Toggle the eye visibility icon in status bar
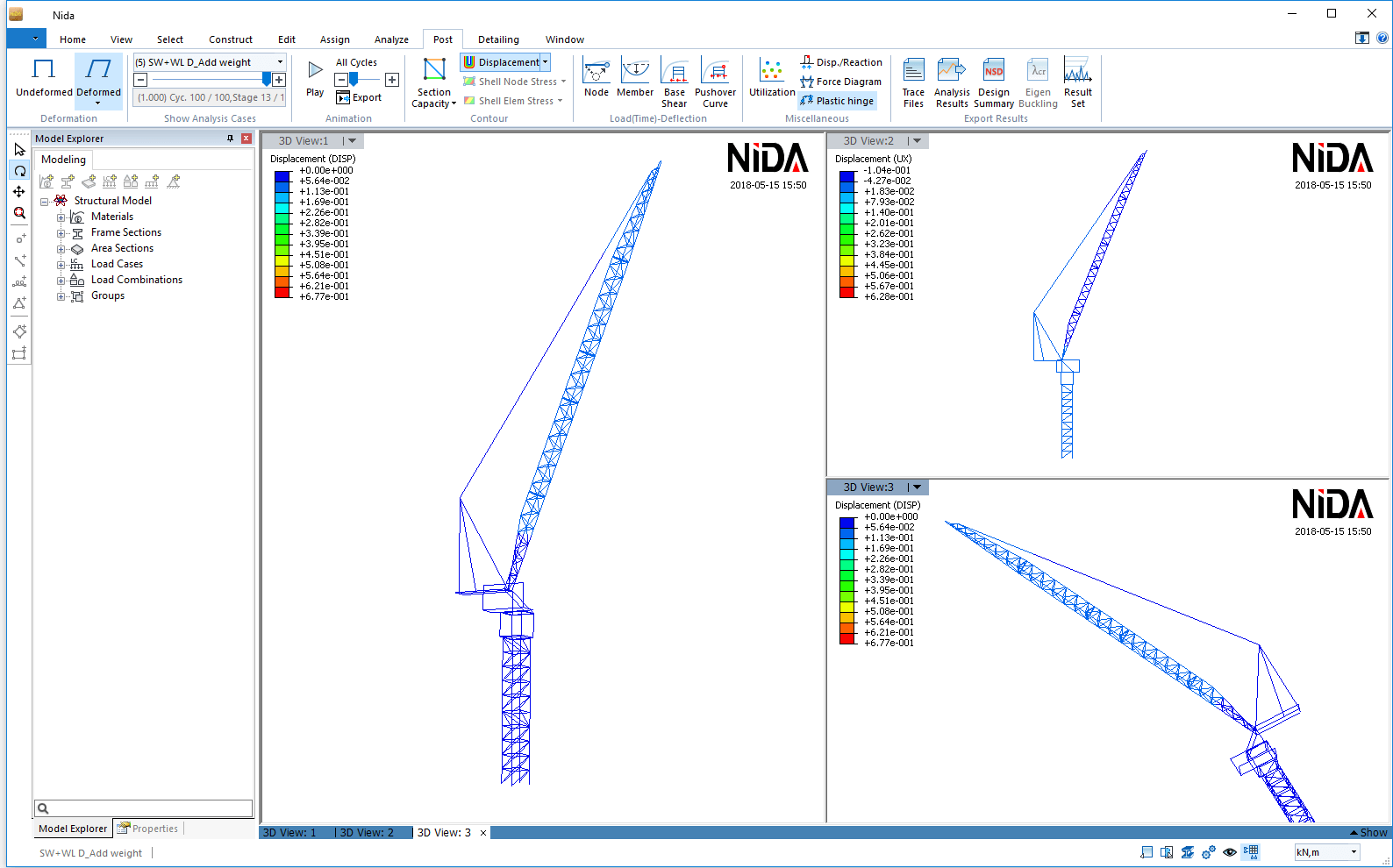Image resolution: width=1393 pixels, height=868 pixels. click(x=1230, y=852)
